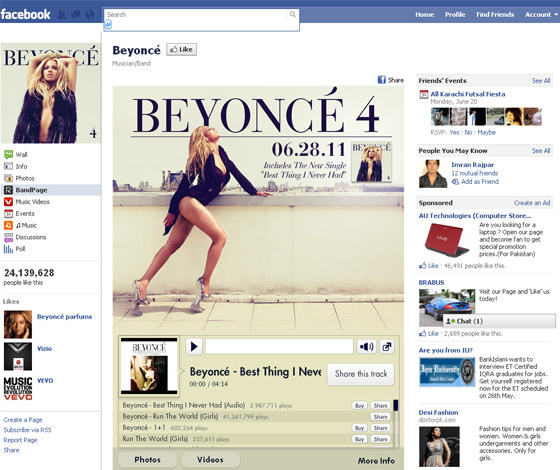This screenshot has width=560, height=470.
Task: Open the BandPage sidebar item
Action: click(x=51, y=190)
